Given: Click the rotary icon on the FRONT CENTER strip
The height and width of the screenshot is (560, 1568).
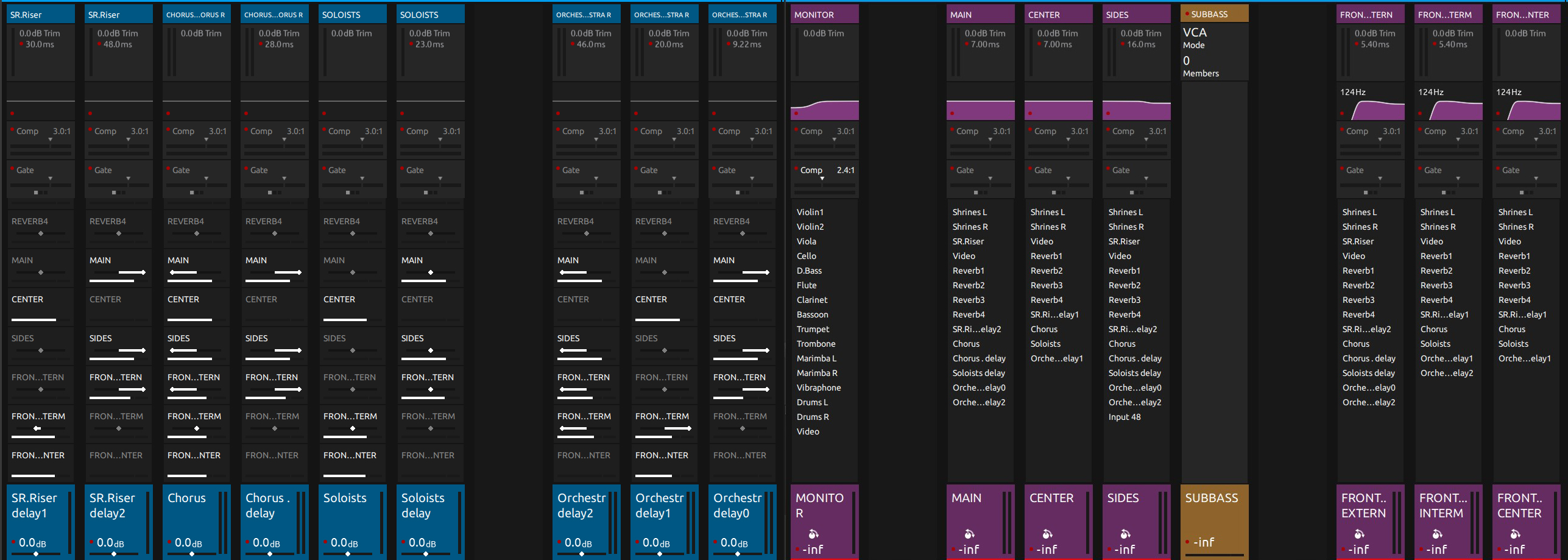Looking at the screenshot, I should coord(1515,534).
